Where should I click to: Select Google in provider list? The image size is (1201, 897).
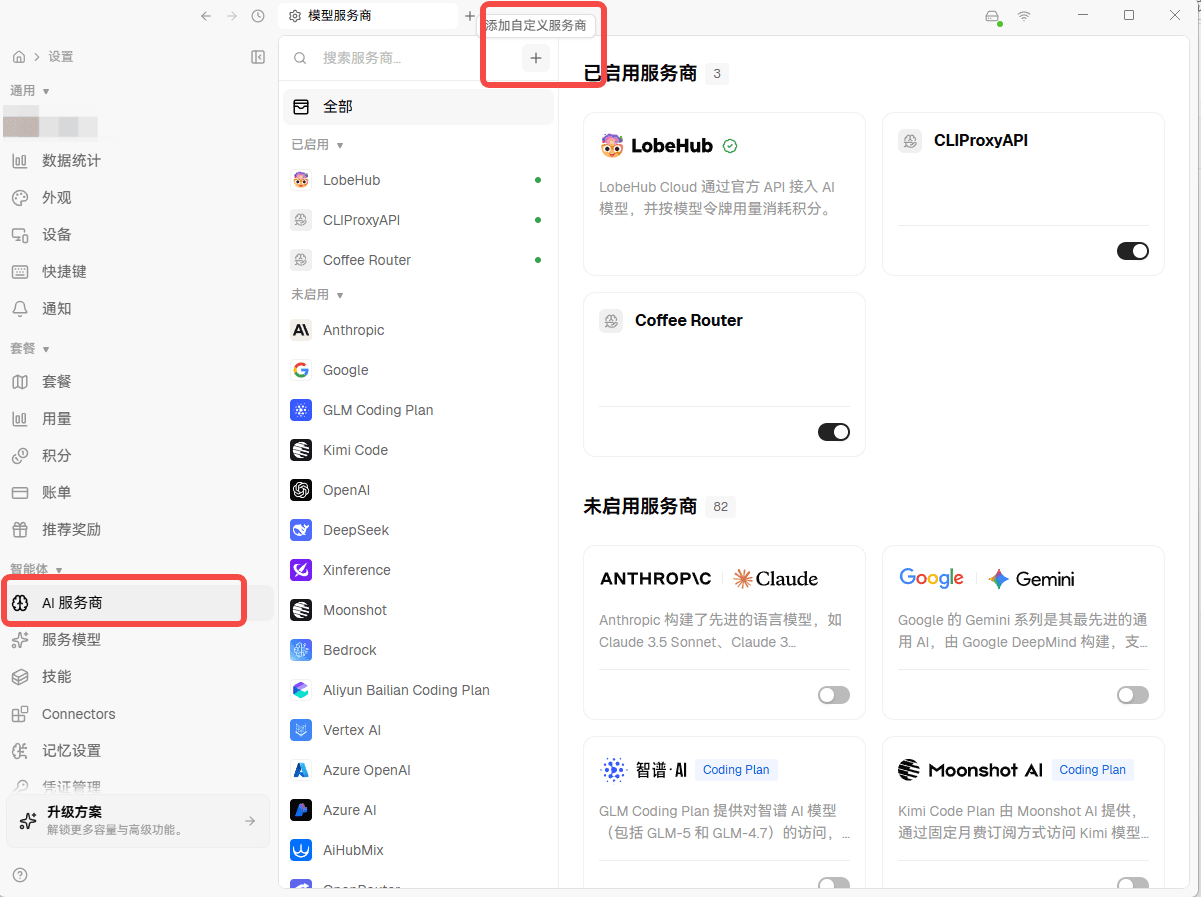[418, 370]
